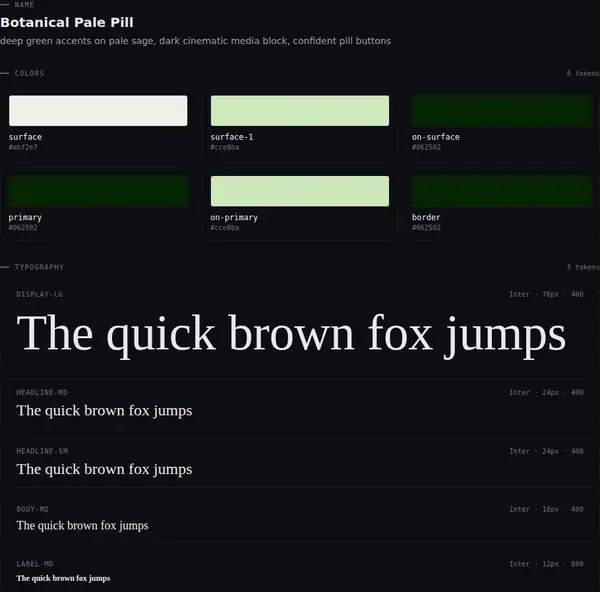Click the DISPLAY-LG sample sentence
Viewport: 600px width, 592px height.
point(291,335)
